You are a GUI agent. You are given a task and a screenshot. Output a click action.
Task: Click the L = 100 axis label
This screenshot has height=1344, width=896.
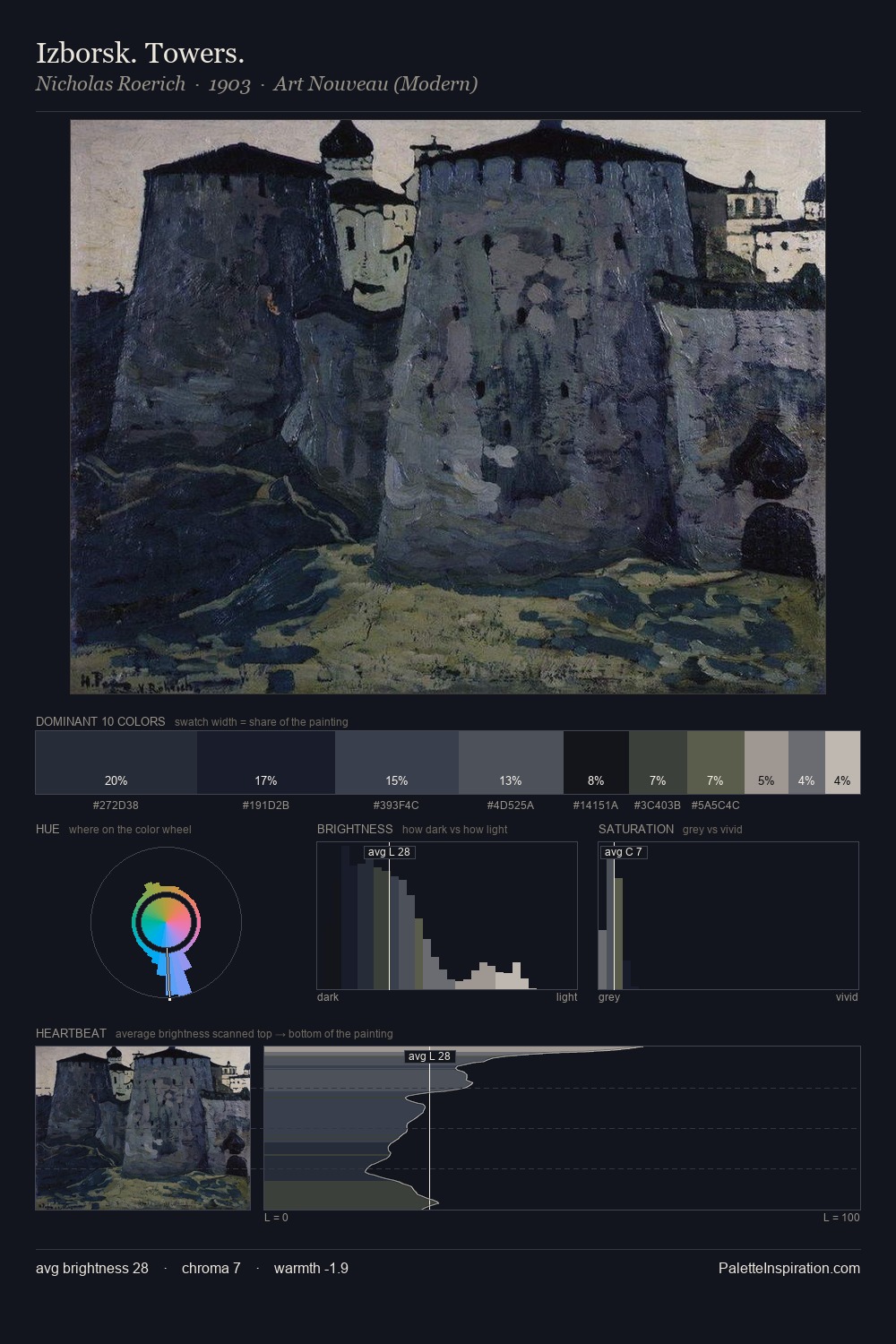click(x=841, y=1218)
